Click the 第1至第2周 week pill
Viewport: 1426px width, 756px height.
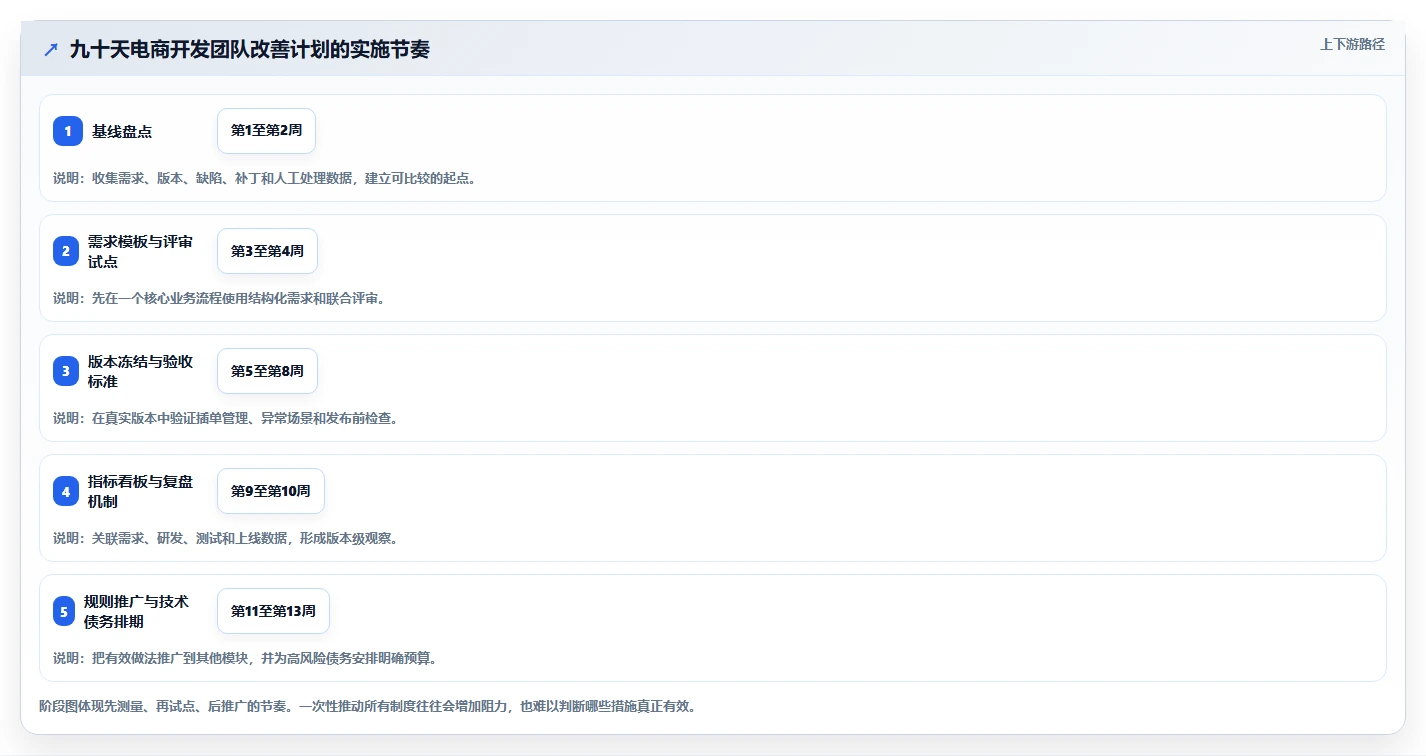(x=266, y=131)
